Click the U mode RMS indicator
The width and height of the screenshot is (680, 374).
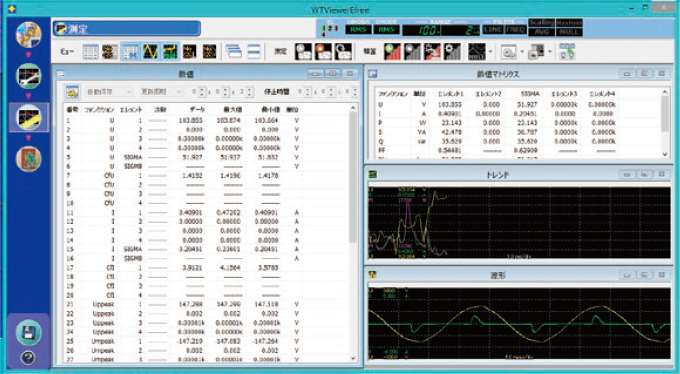click(x=358, y=30)
